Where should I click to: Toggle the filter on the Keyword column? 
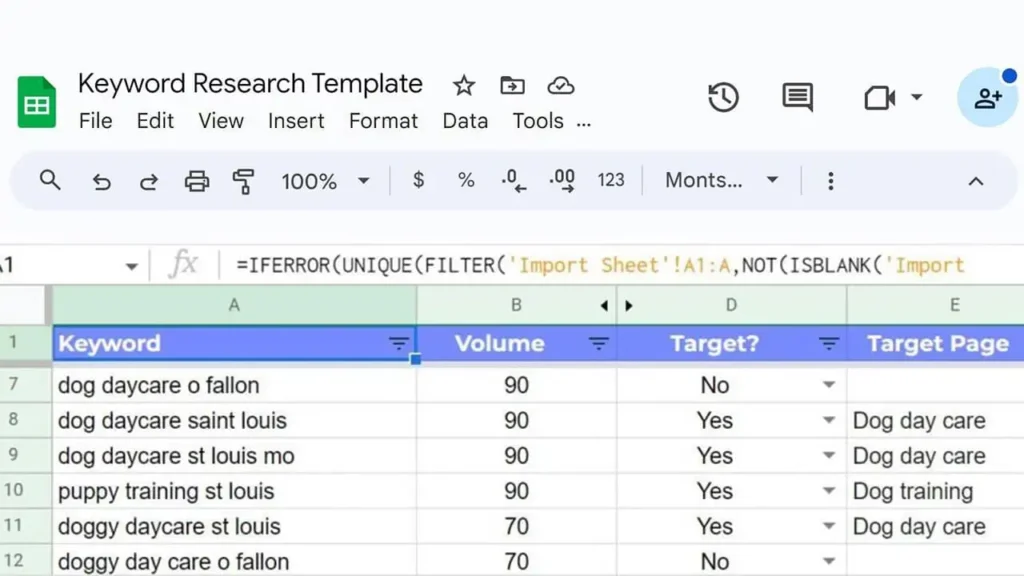[x=399, y=343]
